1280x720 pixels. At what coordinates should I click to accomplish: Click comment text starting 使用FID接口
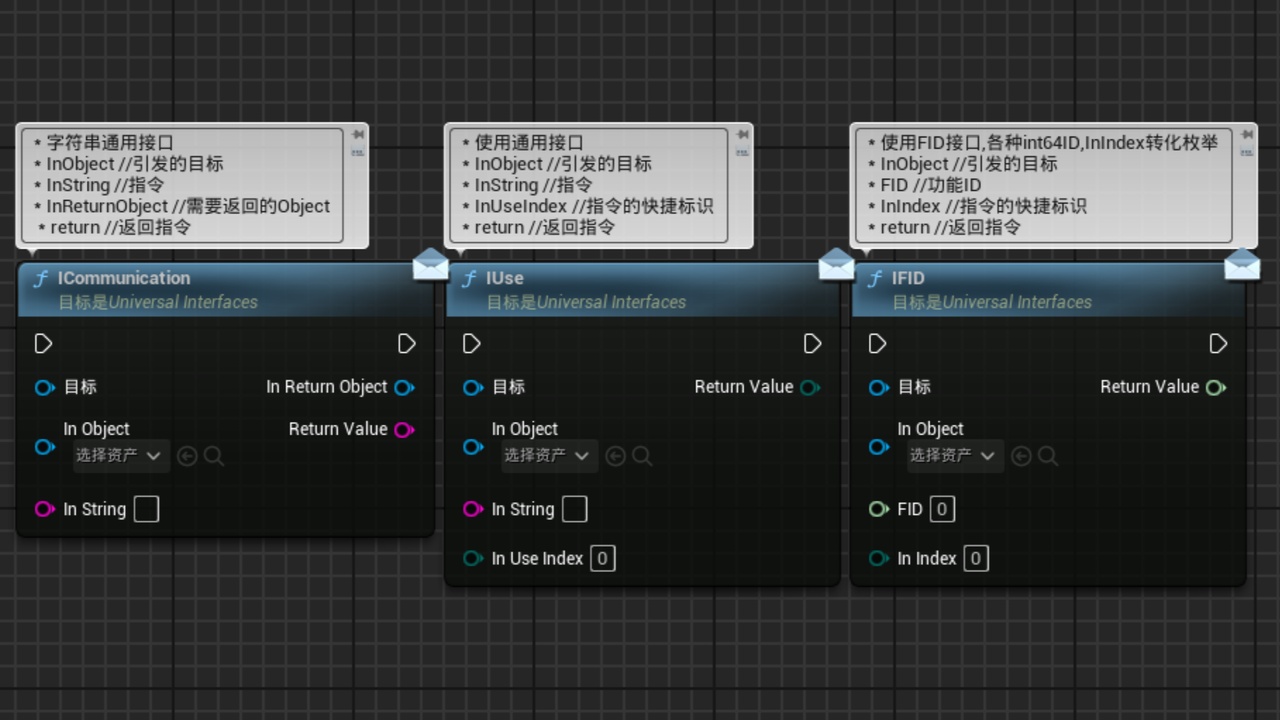pyautogui.click(x=1041, y=185)
